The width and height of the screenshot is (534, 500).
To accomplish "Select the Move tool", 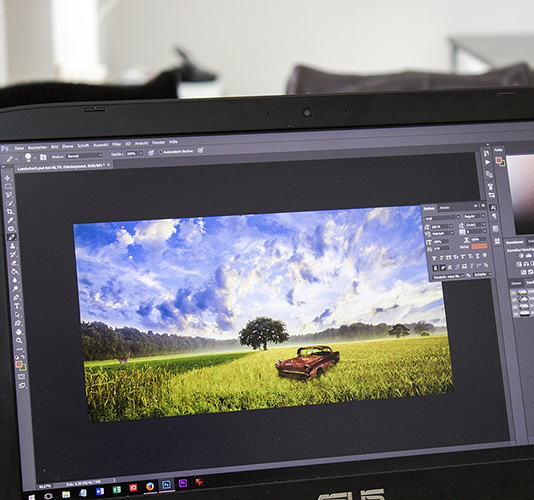I will pos(7,178).
